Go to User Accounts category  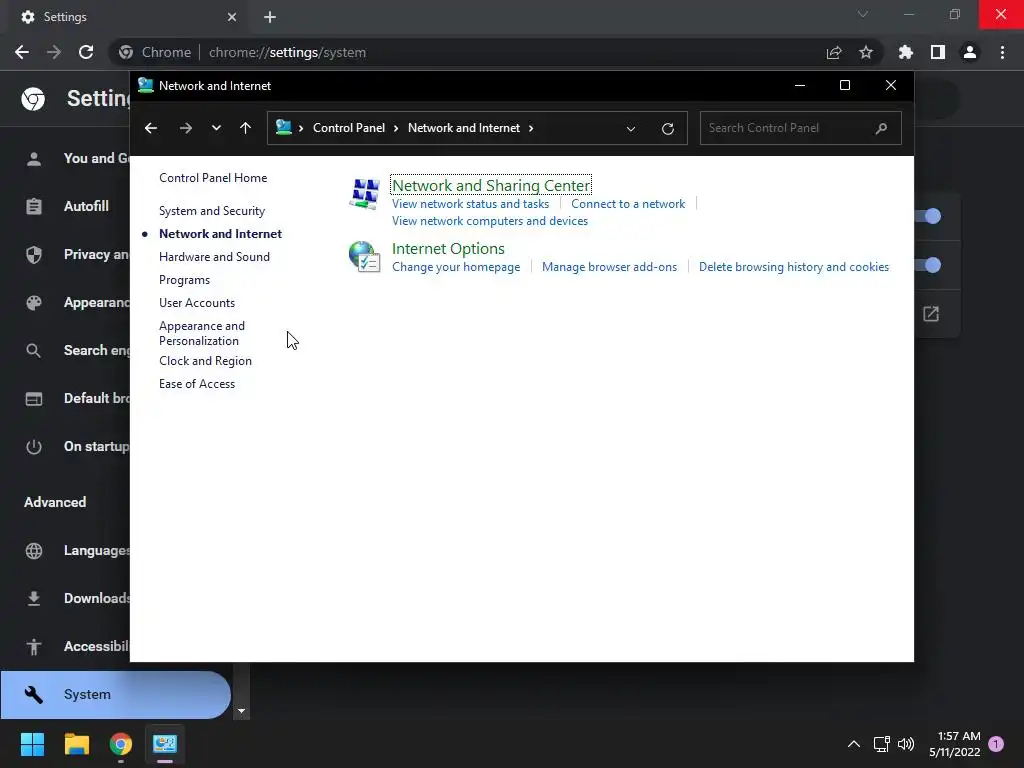point(197,303)
